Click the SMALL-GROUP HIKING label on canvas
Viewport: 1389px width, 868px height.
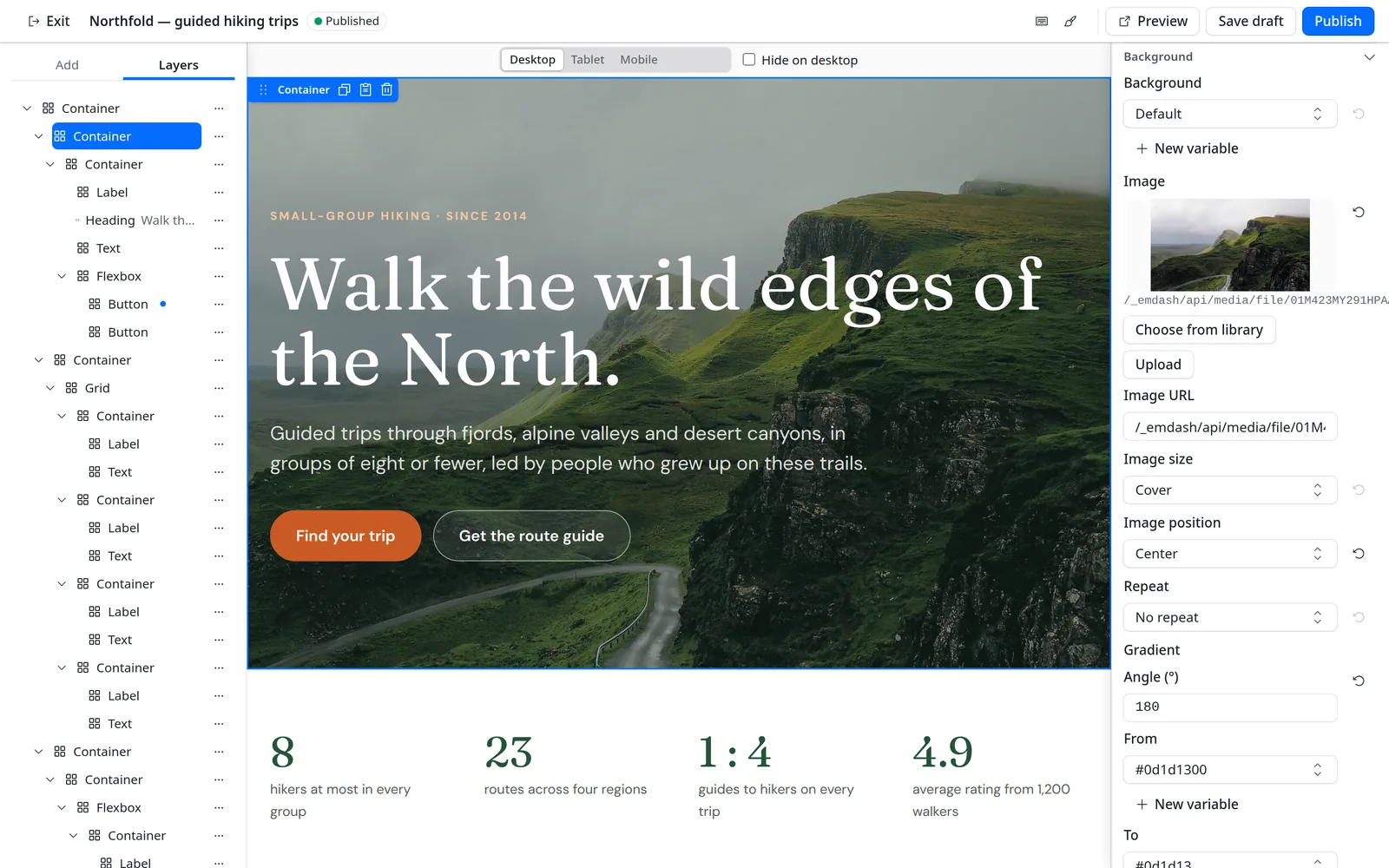tap(398, 216)
